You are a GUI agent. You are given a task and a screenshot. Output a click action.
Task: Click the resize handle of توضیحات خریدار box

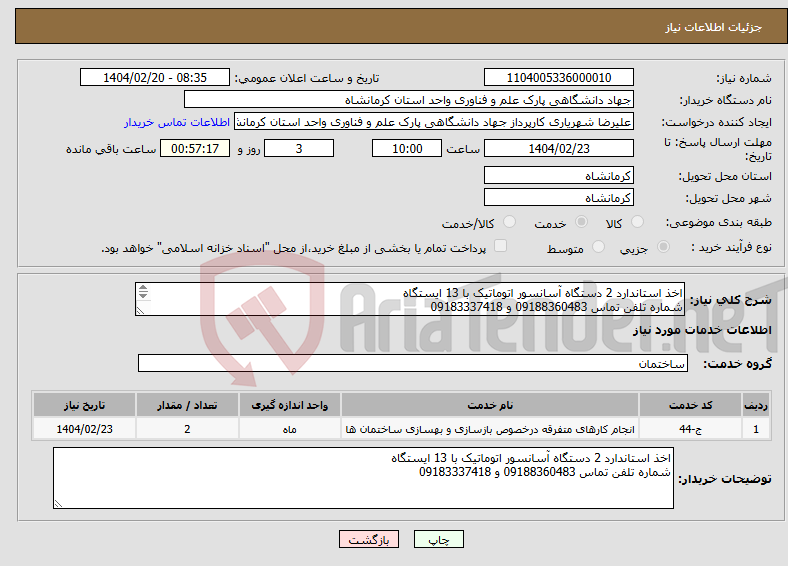coord(58,503)
